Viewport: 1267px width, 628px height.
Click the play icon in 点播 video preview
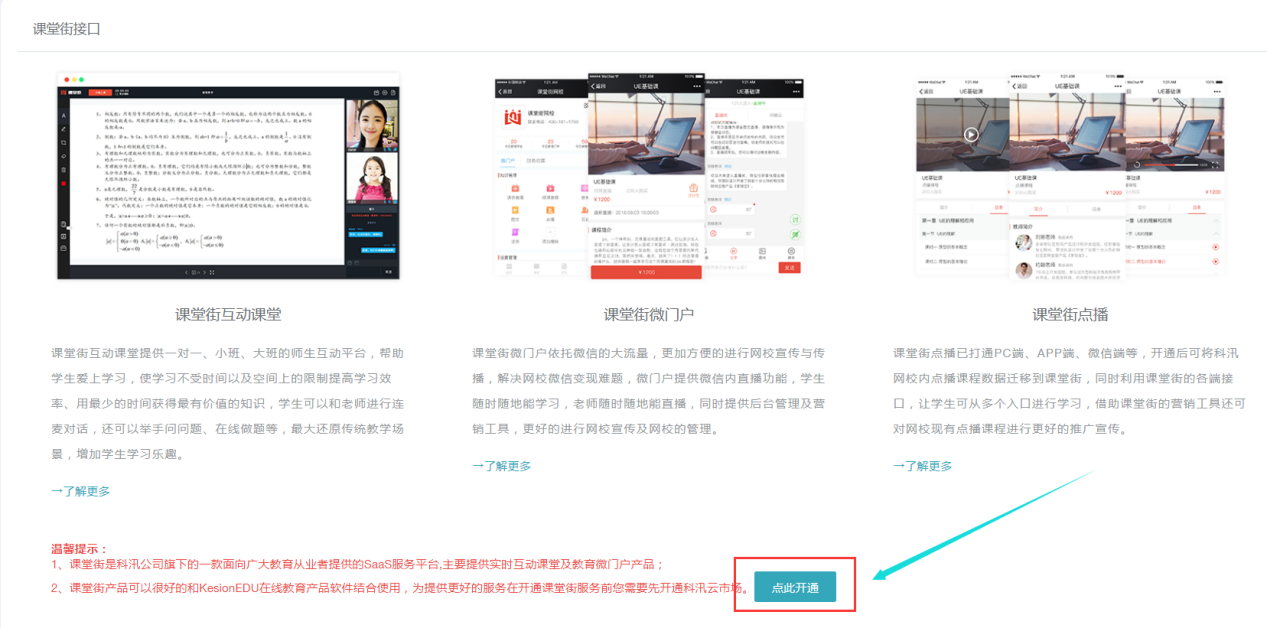970,134
